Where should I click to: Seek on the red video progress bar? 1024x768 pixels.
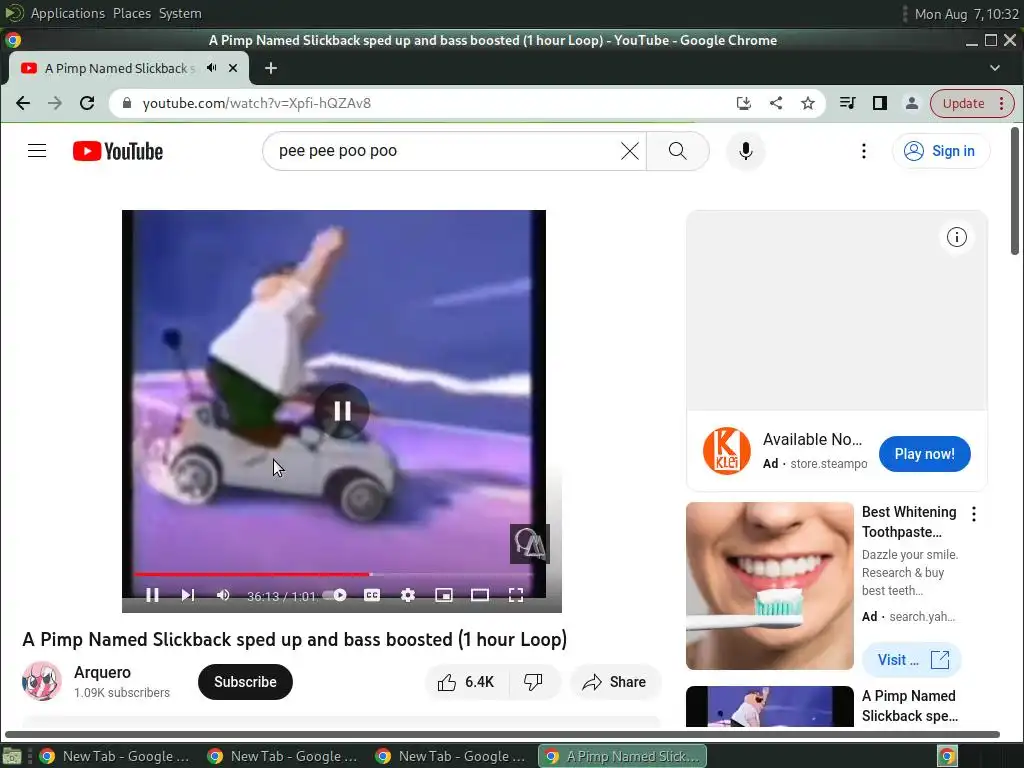pyautogui.click(x=334, y=574)
